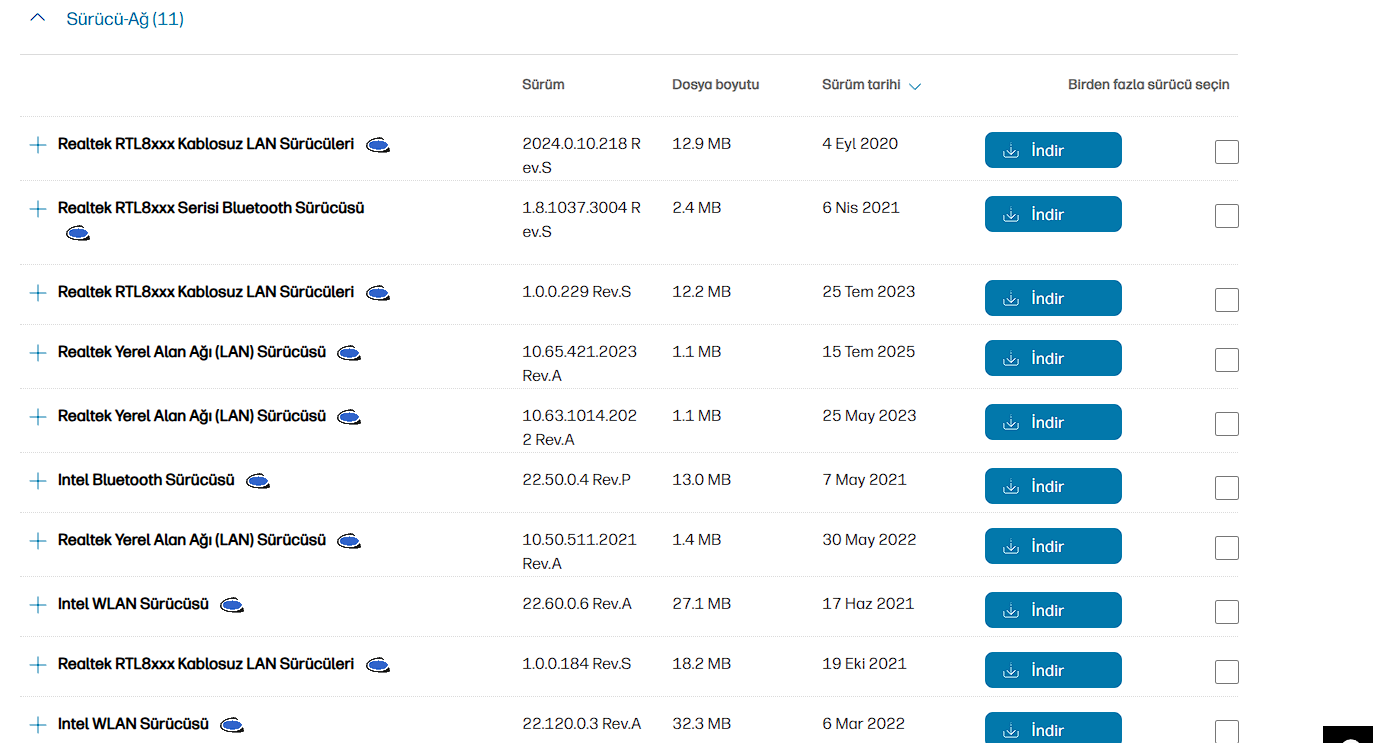Viewport: 1373px width, 743px height.
Task: Open the Sürücü-Ağ (11) heading link
Action: pos(125,19)
